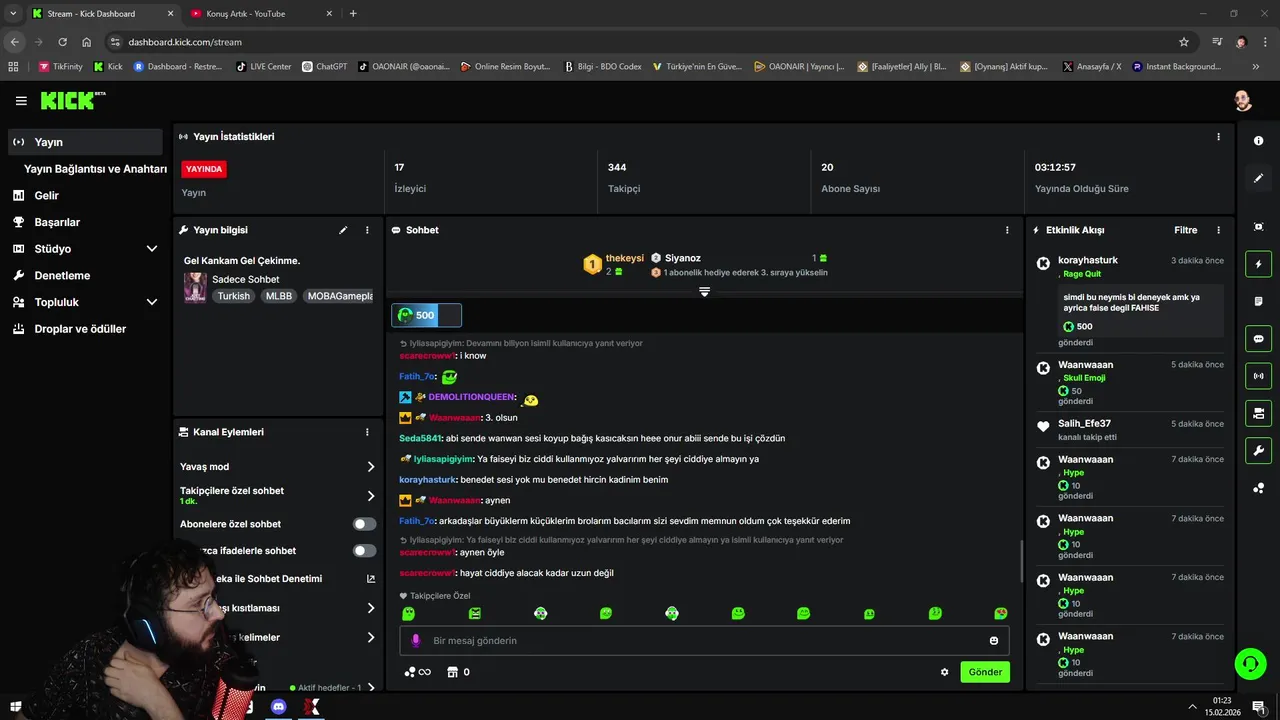The image size is (1280, 720).
Task: Toggle Abonelere özel sohbet switch
Action: 365,524
